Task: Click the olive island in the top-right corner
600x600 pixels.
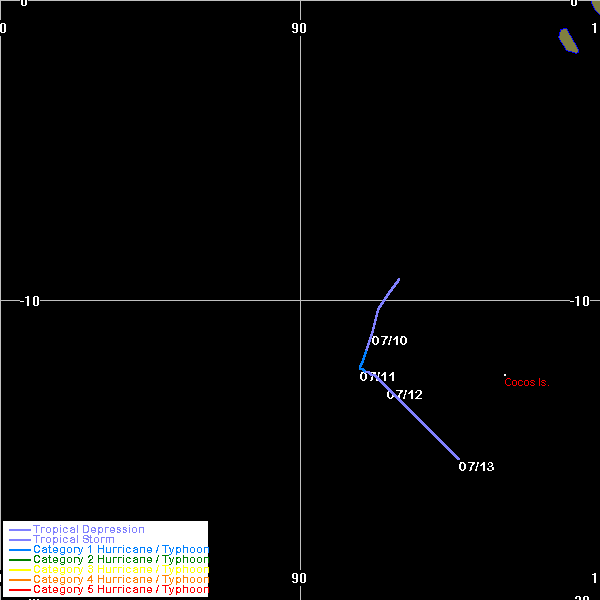Action: point(568,40)
